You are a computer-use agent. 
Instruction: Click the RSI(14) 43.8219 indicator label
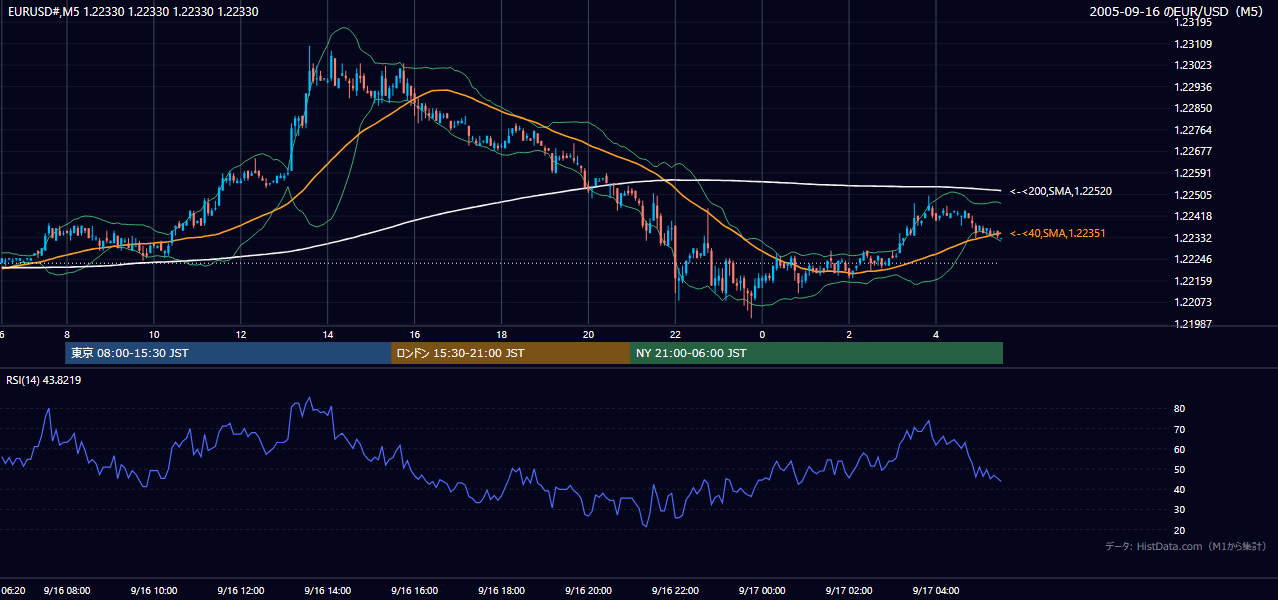pyautogui.click(x=44, y=380)
